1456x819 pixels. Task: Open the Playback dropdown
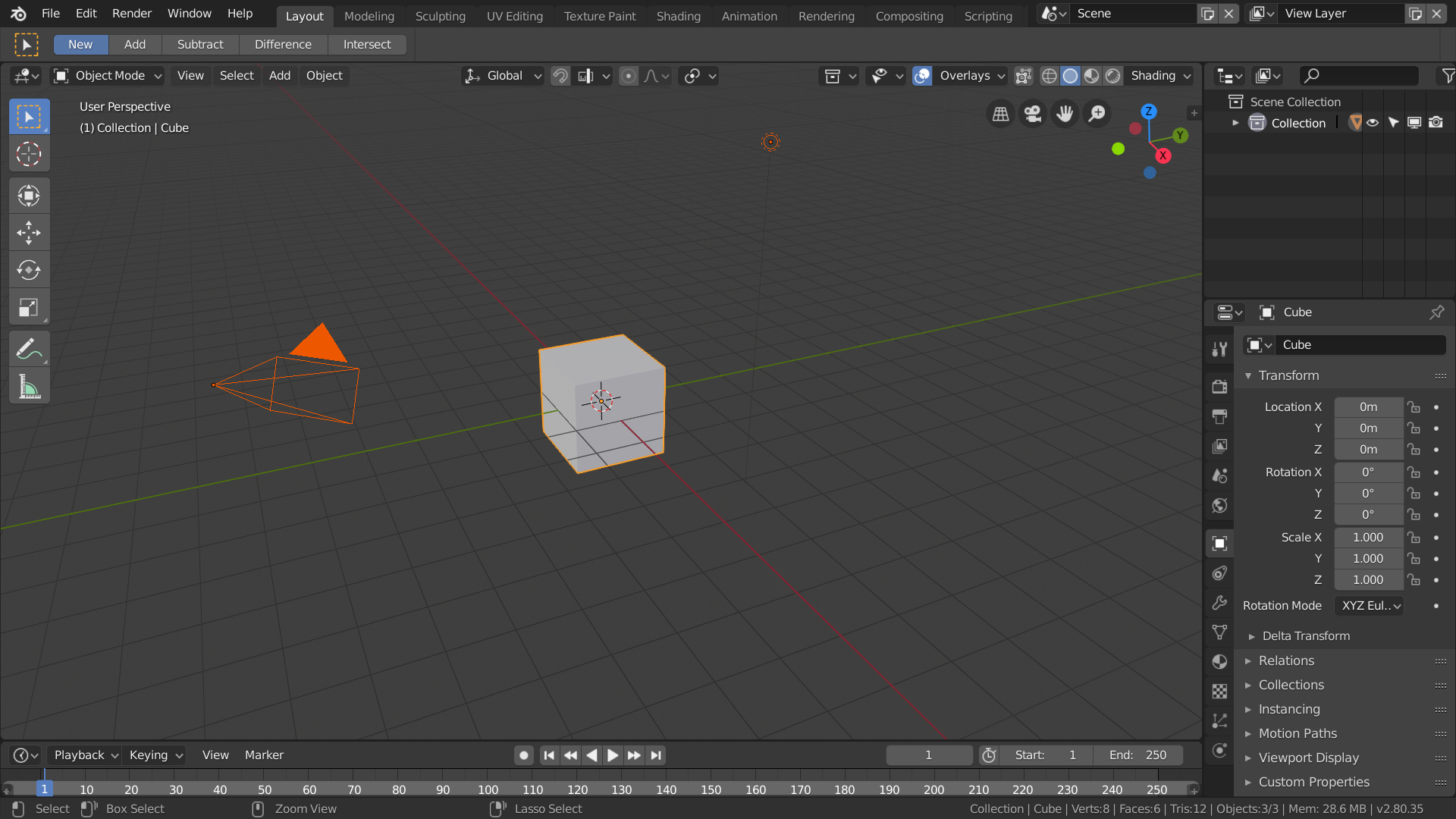pos(85,755)
